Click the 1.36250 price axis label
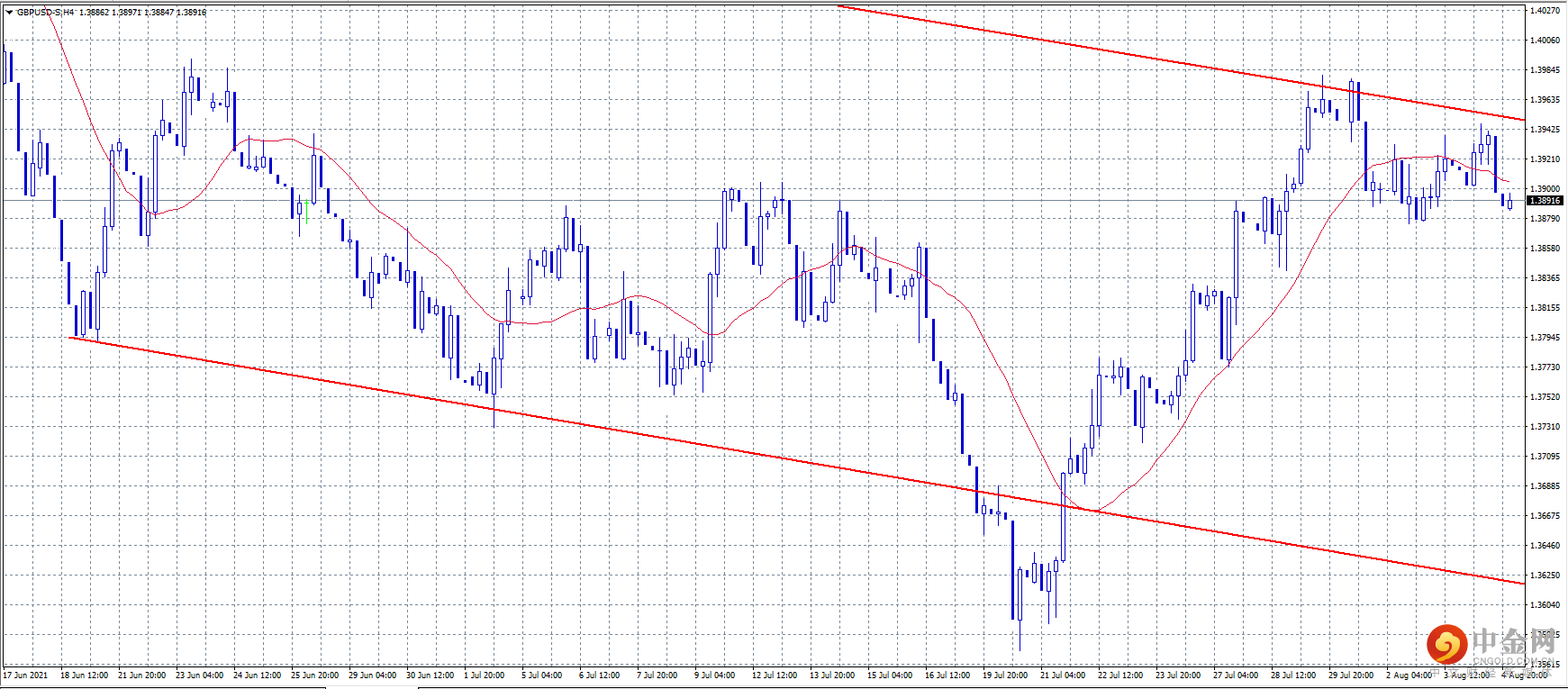Image resolution: width=1568 pixels, height=689 pixels. coord(1545,576)
